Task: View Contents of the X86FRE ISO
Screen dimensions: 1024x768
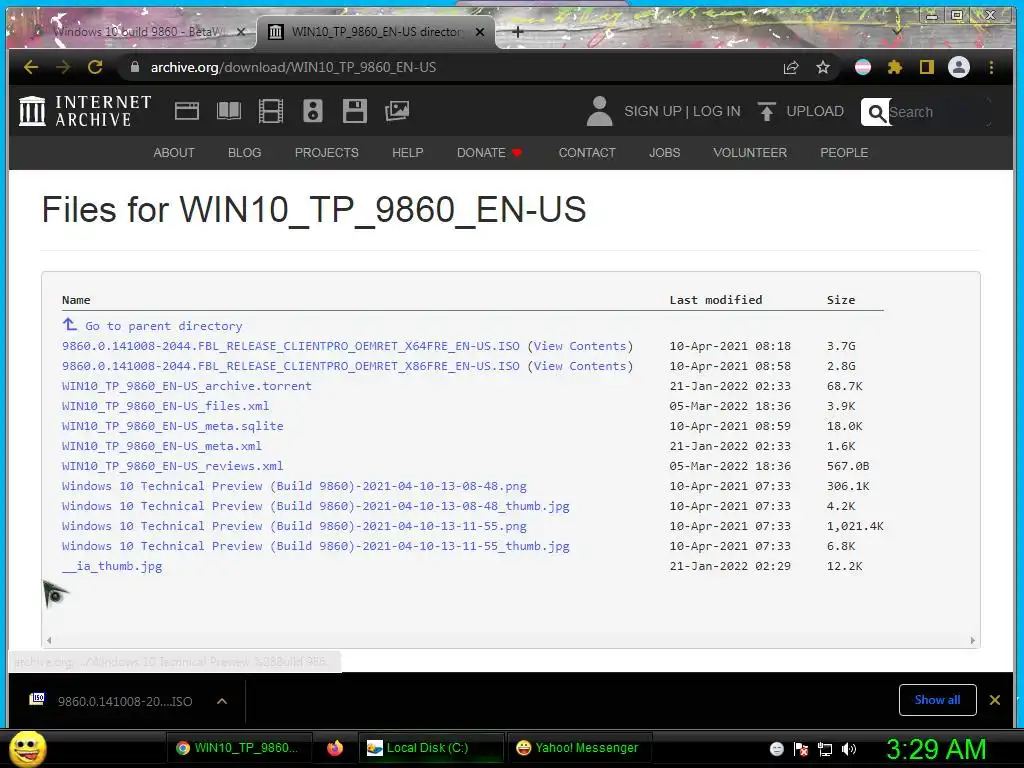Action: tap(580, 366)
